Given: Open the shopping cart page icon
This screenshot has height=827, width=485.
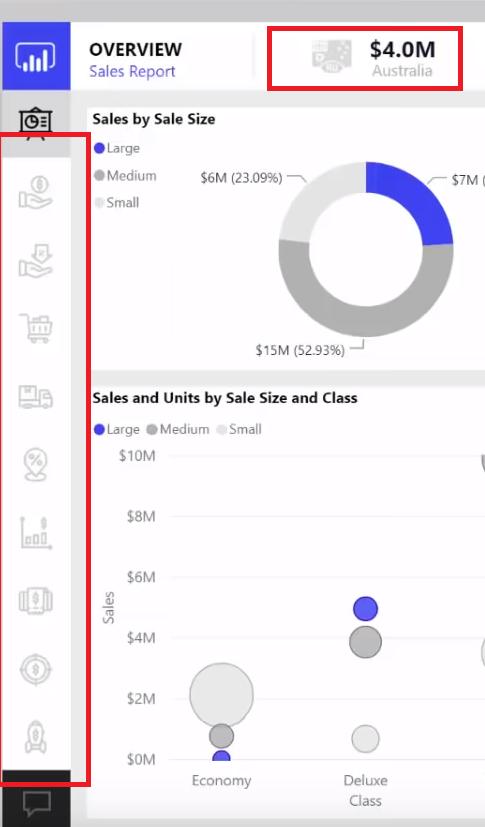Looking at the screenshot, I should 36,328.
